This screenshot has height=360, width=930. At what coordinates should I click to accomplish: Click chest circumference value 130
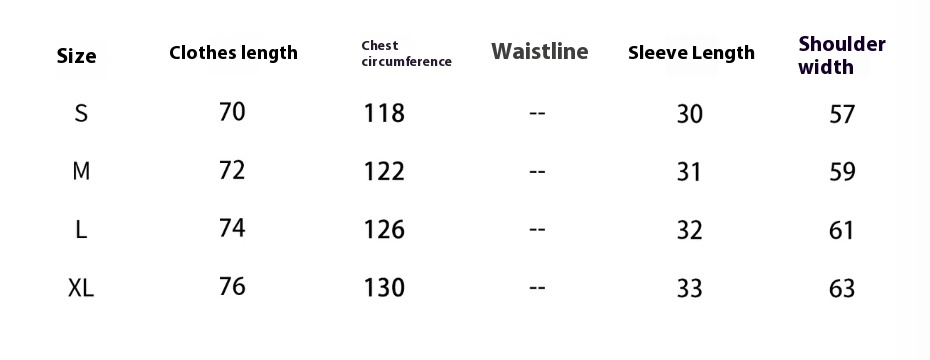(x=384, y=288)
